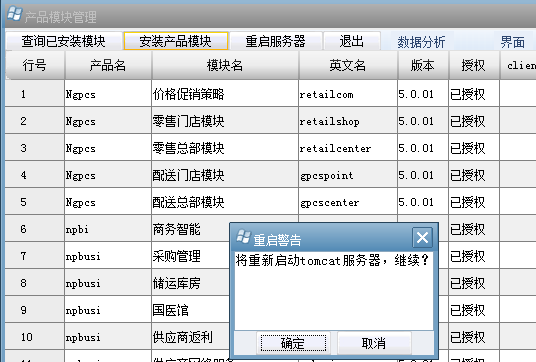Select the 储运库房 module cell

190,283
